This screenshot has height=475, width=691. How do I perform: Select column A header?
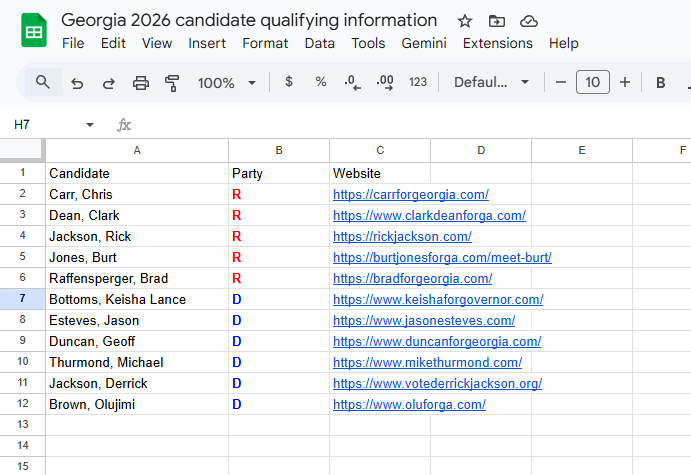point(137,150)
